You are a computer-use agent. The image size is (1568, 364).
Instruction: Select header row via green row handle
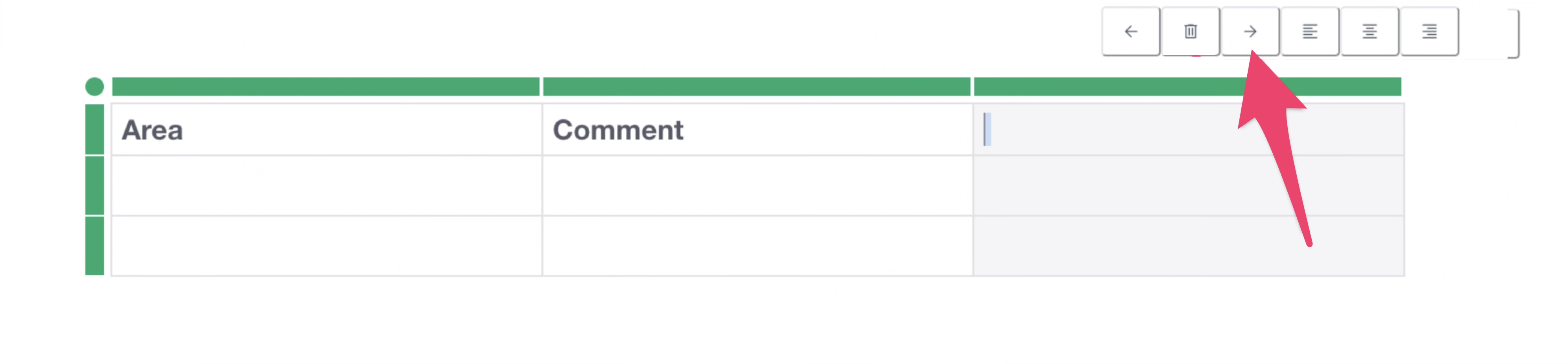click(94, 129)
